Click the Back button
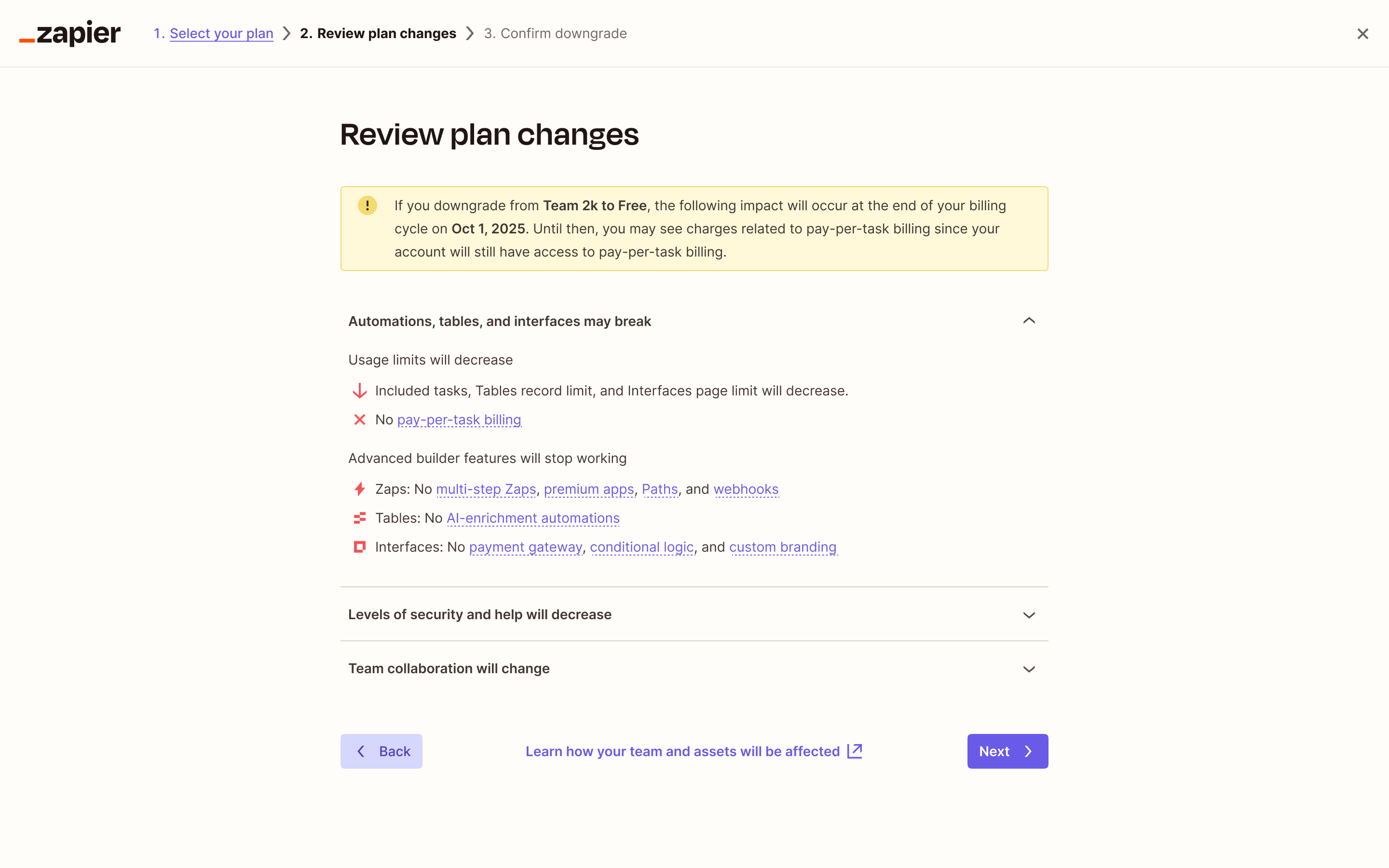1389x868 pixels. [381, 750]
